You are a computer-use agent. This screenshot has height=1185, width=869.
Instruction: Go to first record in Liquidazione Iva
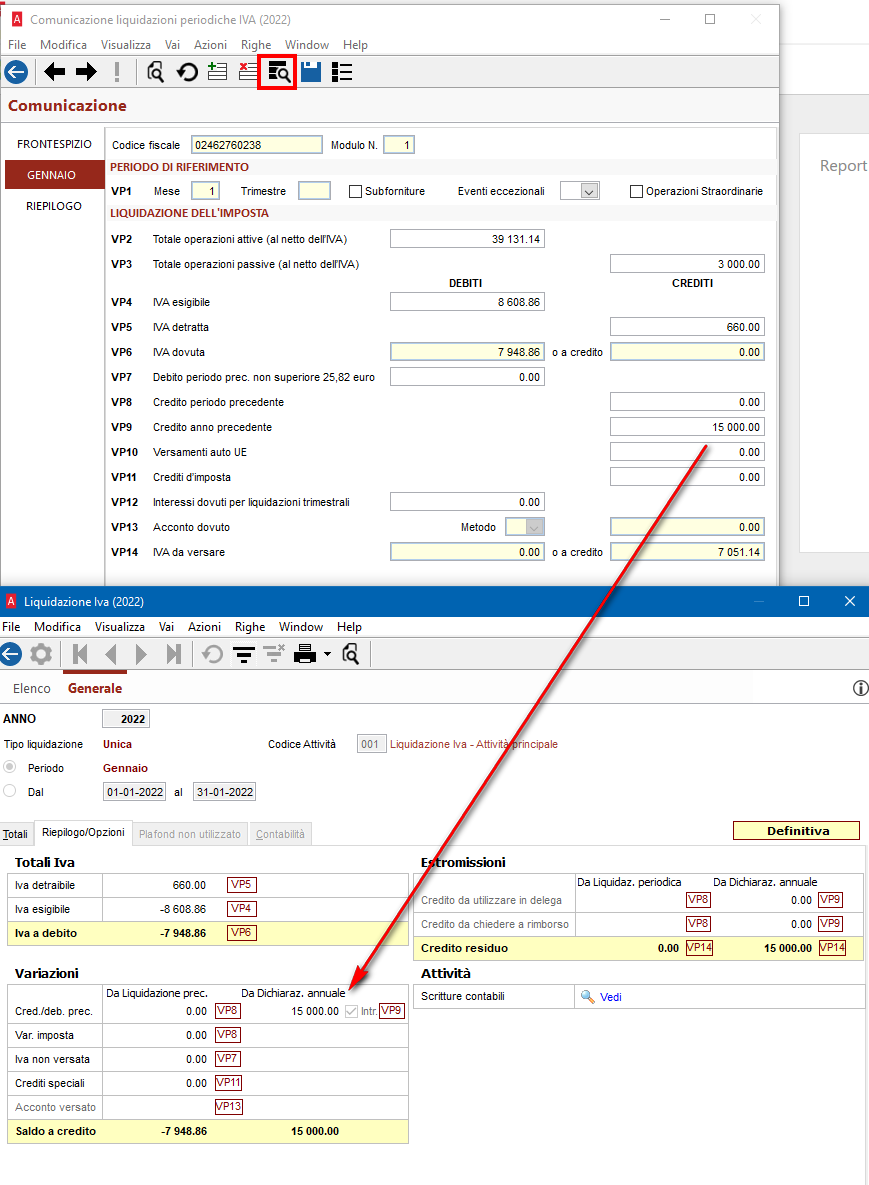coord(79,654)
